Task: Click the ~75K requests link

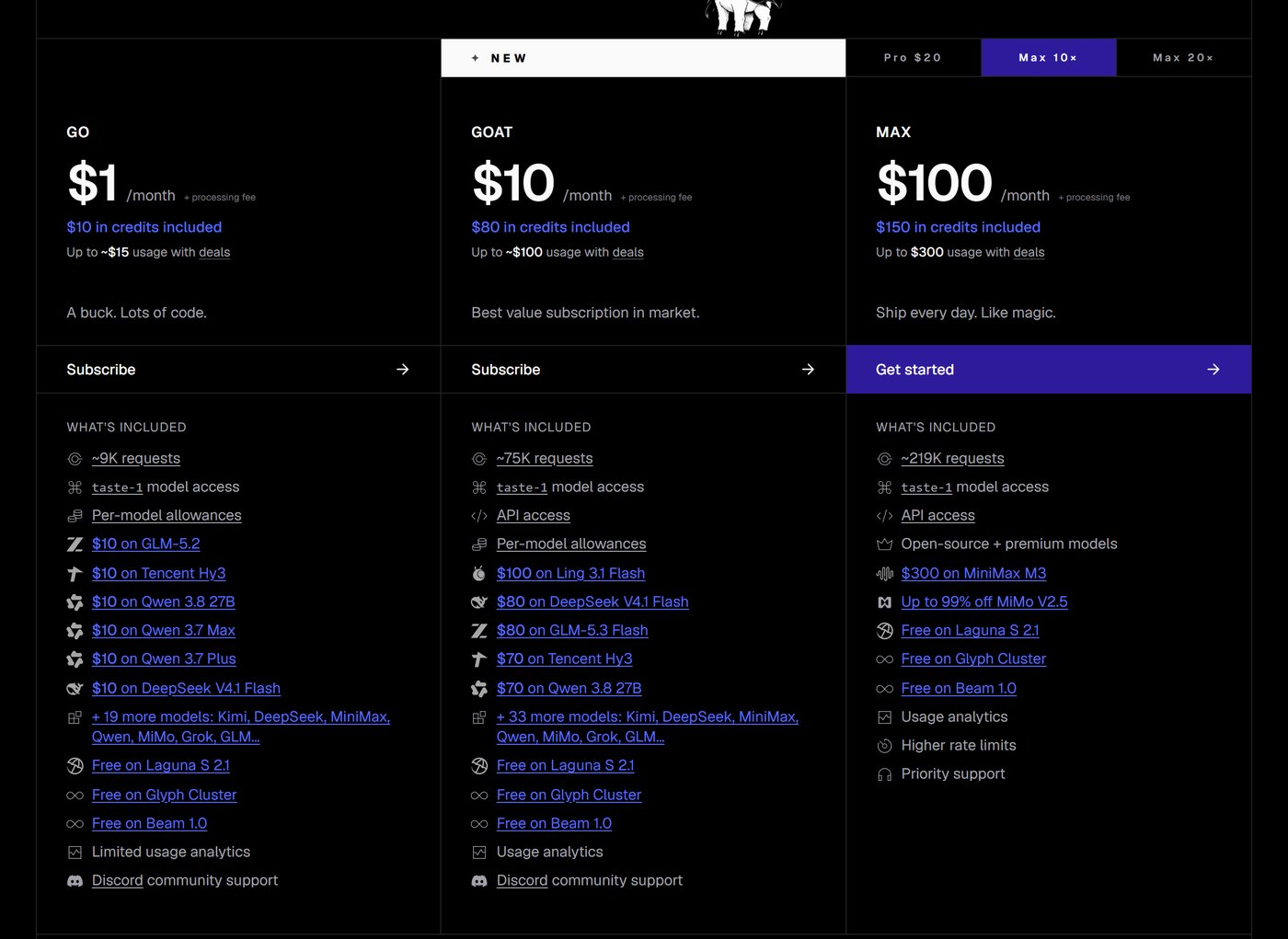Action: (545, 458)
